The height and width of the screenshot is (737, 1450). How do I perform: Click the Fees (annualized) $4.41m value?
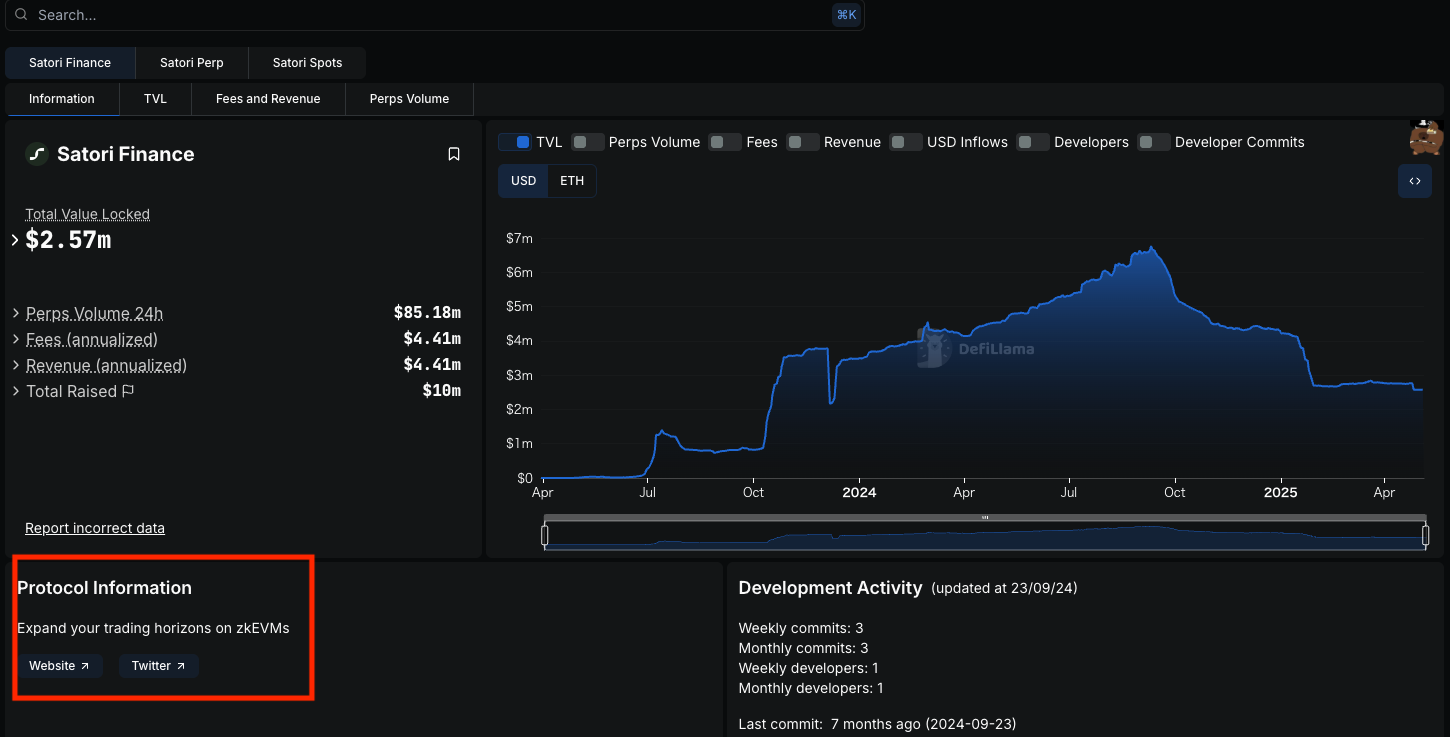click(432, 339)
